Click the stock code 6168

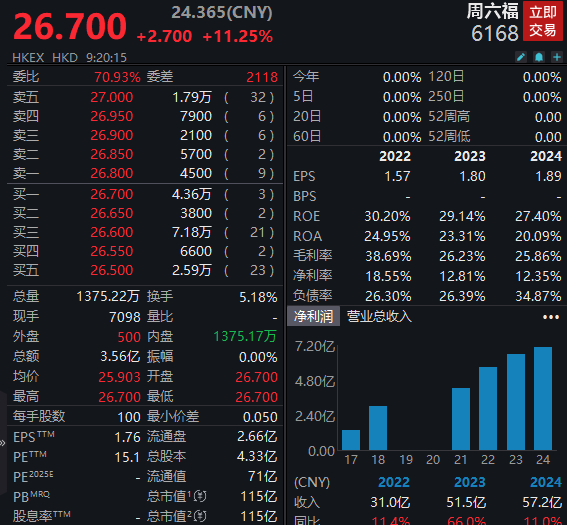point(495,33)
